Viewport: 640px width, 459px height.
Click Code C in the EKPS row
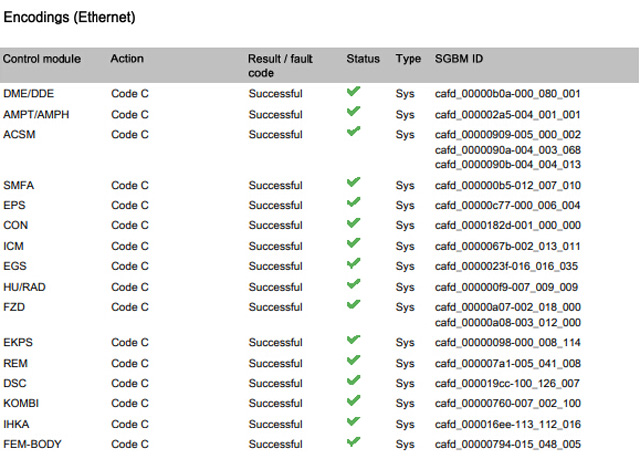click(129, 343)
